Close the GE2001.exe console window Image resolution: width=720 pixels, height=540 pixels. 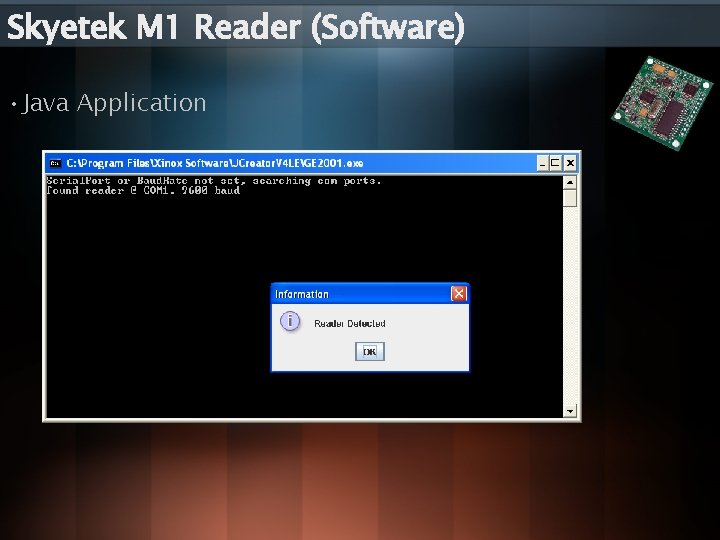570,163
